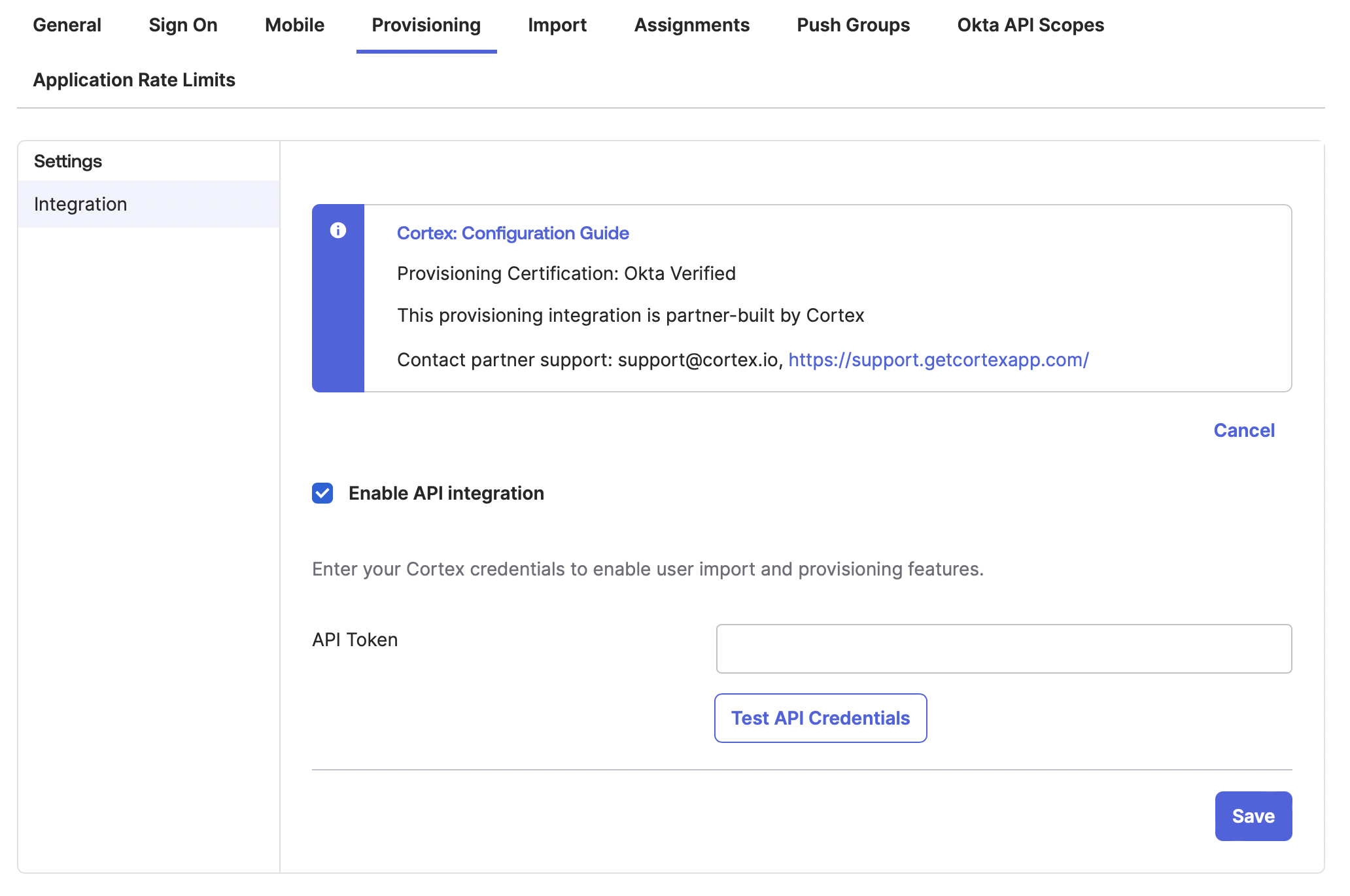Open the Mobile tab
Image resolution: width=1350 pixels, height=896 pixels.
(x=294, y=25)
